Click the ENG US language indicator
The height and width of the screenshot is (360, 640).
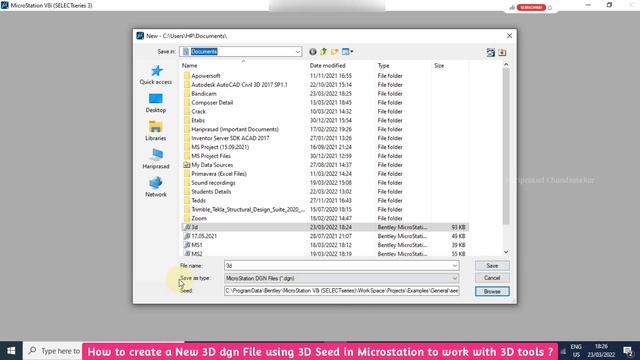576,351
